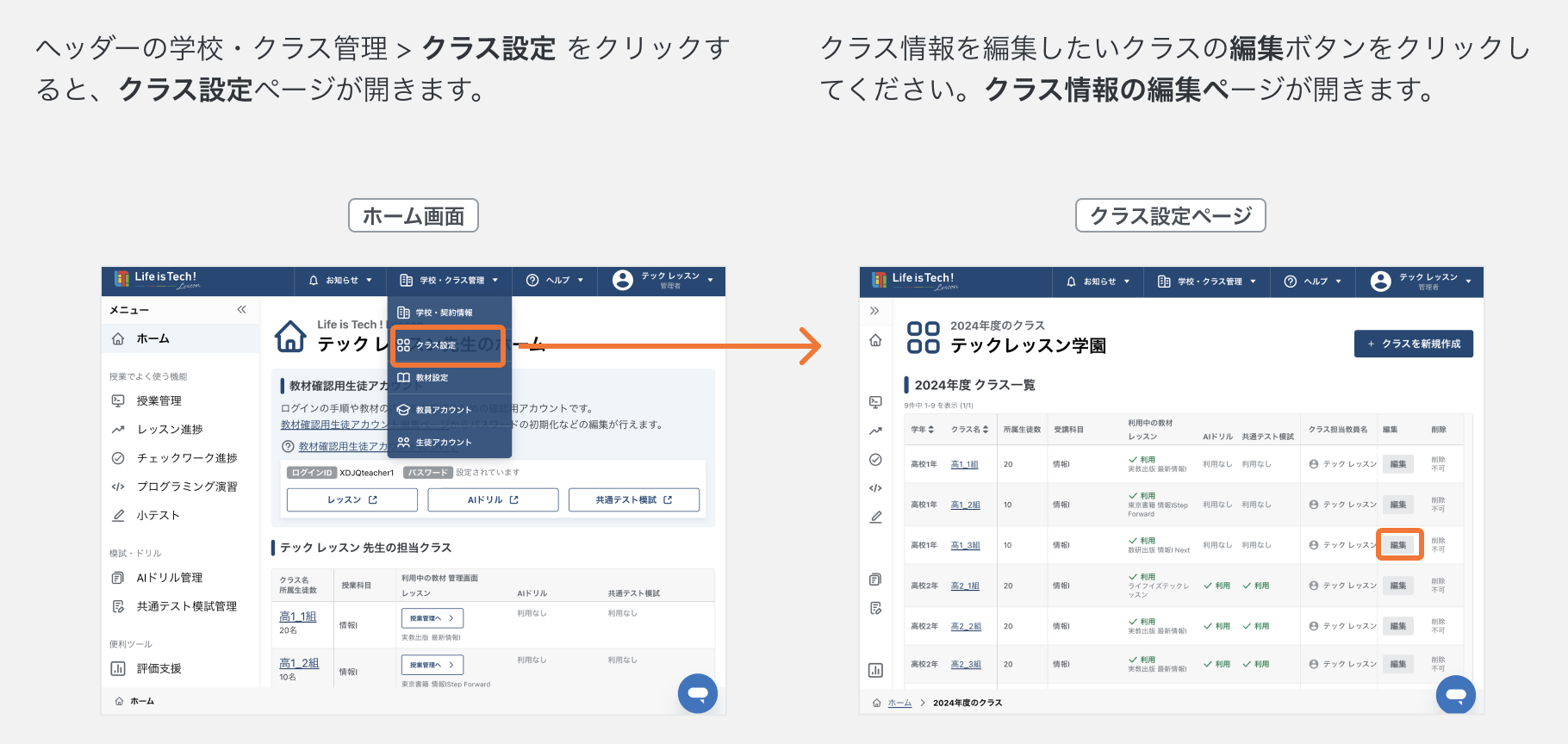Open the blue chat bubble on the home screen
1568x744 pixels.
pos(698,693)
